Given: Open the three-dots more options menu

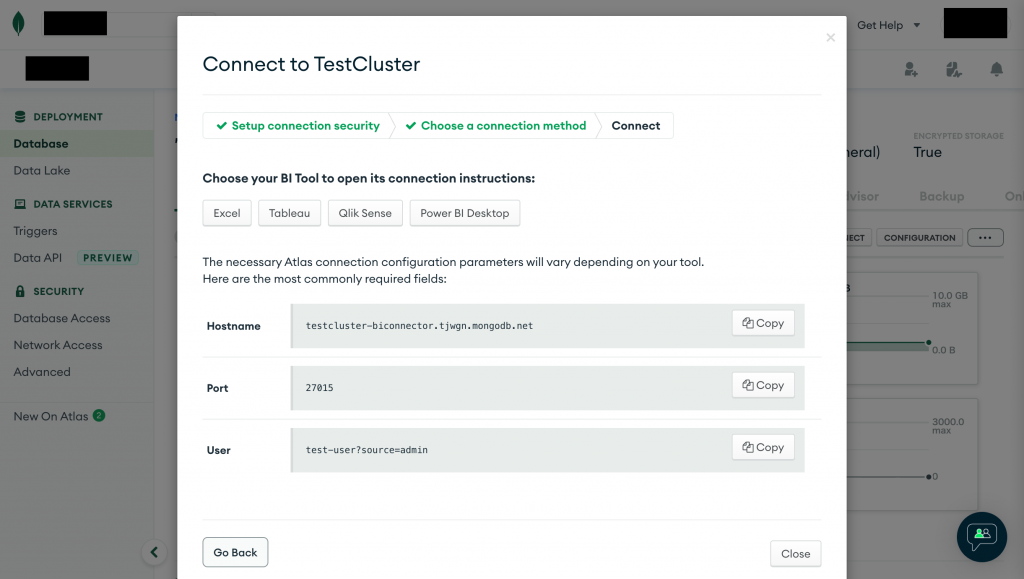Looking at the screenshot, I should point(985,238).
